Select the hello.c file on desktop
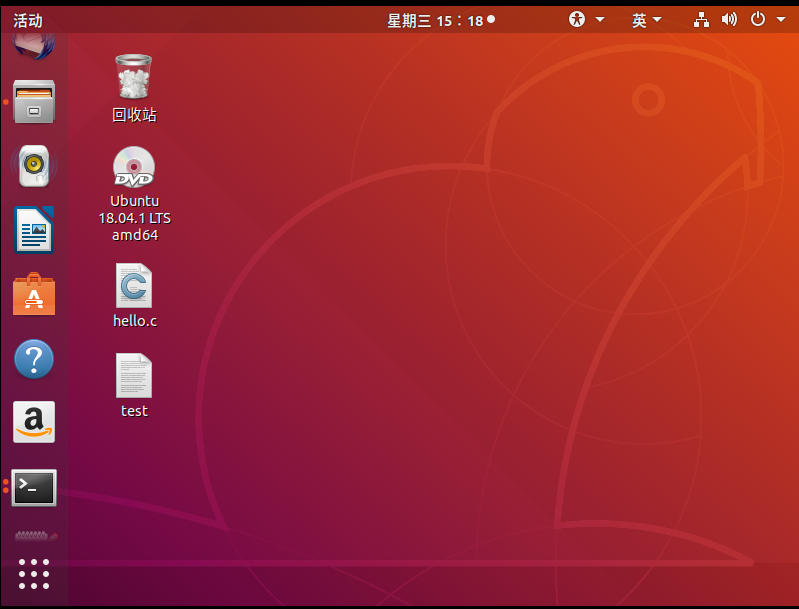The width and height of the screenshot is (799, 609). [x=134, y=285]
